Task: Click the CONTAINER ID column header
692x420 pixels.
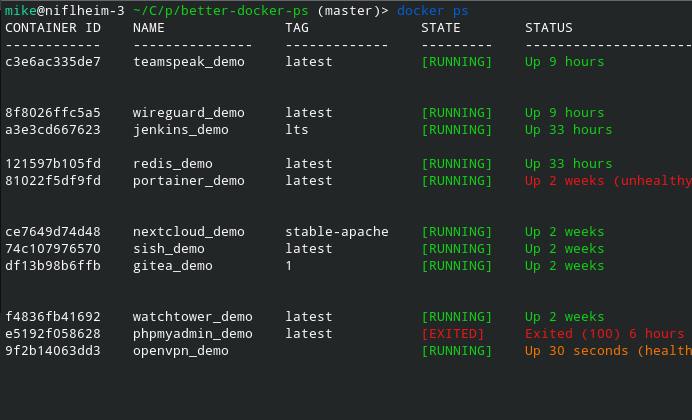Action: 53,27
